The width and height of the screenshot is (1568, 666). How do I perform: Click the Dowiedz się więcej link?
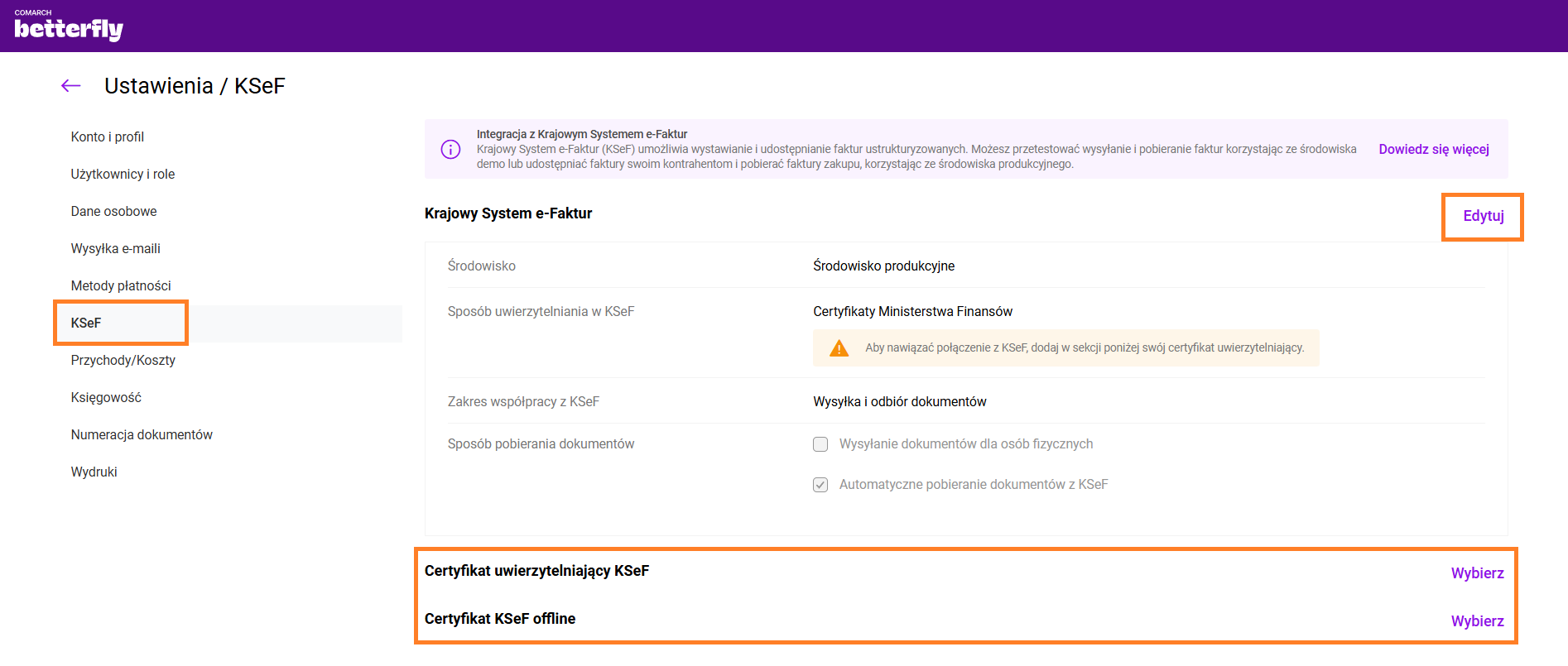point(1433,149)
